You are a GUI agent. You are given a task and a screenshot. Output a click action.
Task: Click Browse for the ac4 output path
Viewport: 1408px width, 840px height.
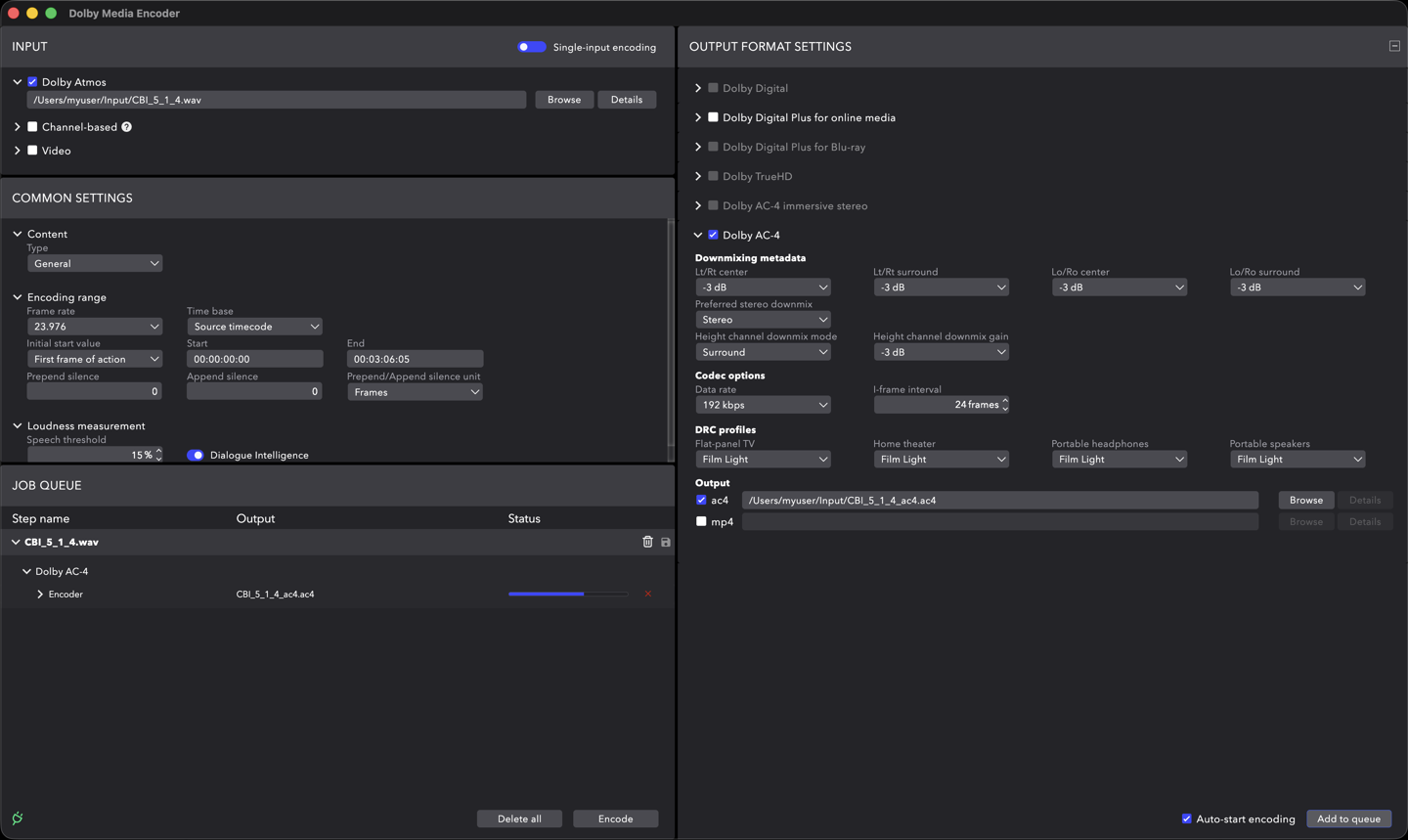(1305, 500)
